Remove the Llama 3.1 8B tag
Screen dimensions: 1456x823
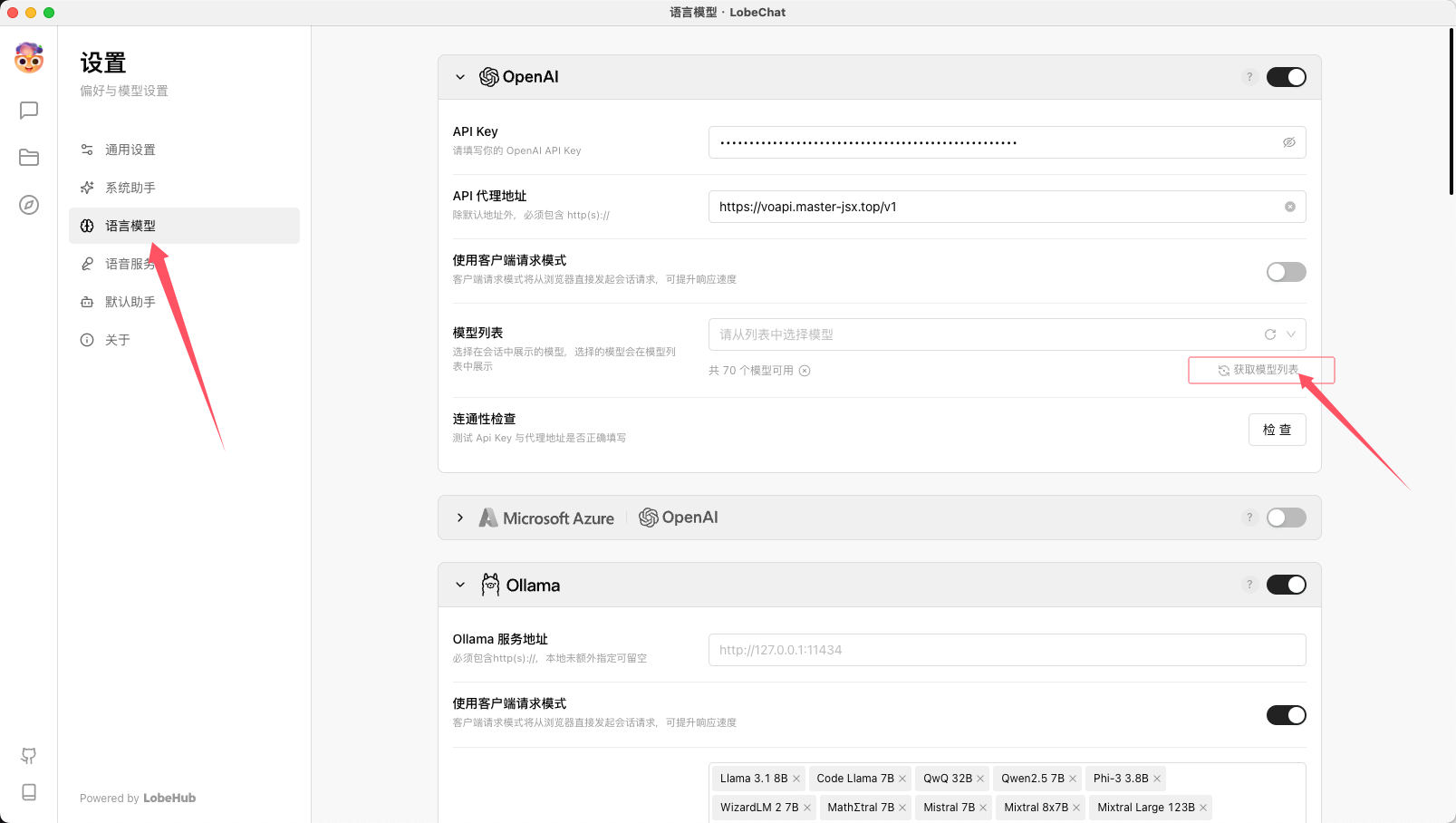pos(796,779)
